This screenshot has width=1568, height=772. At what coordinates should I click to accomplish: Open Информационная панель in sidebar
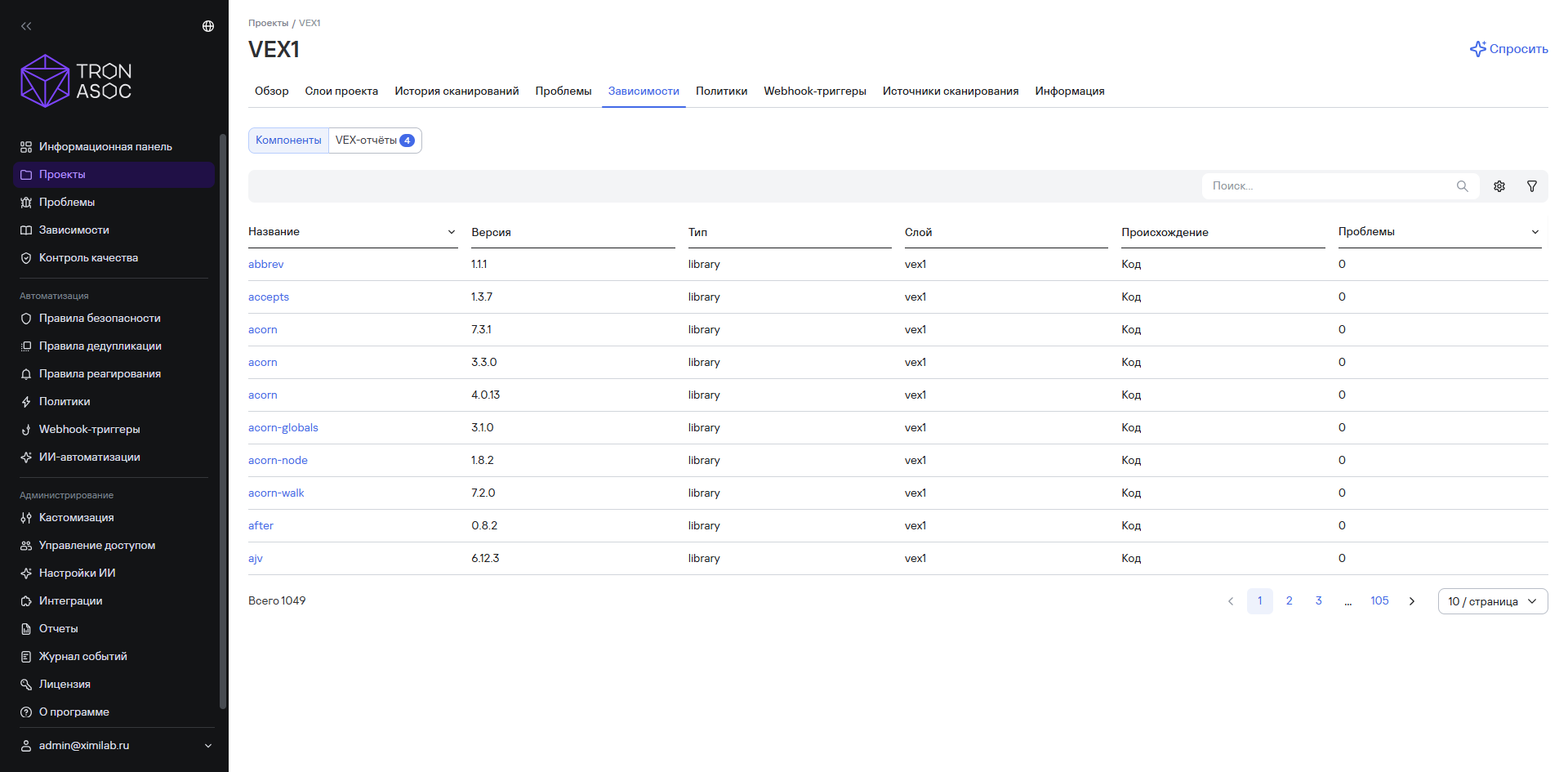pos(114,147)
